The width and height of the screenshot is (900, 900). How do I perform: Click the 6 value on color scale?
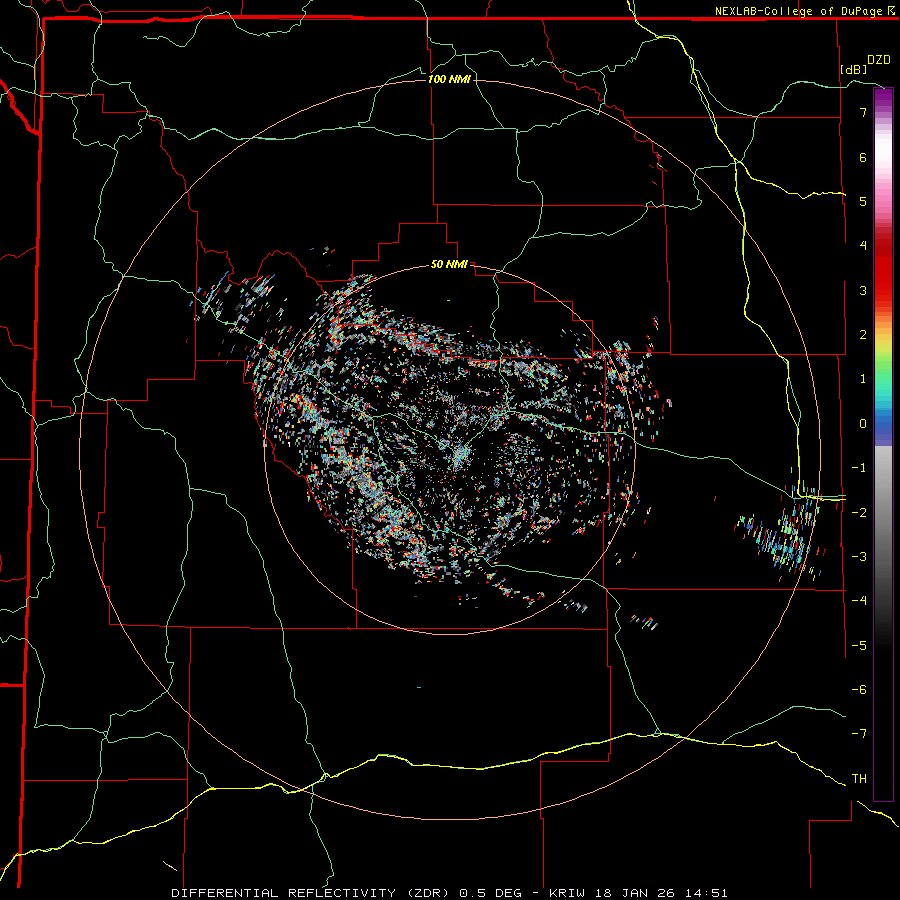point(863,157)
